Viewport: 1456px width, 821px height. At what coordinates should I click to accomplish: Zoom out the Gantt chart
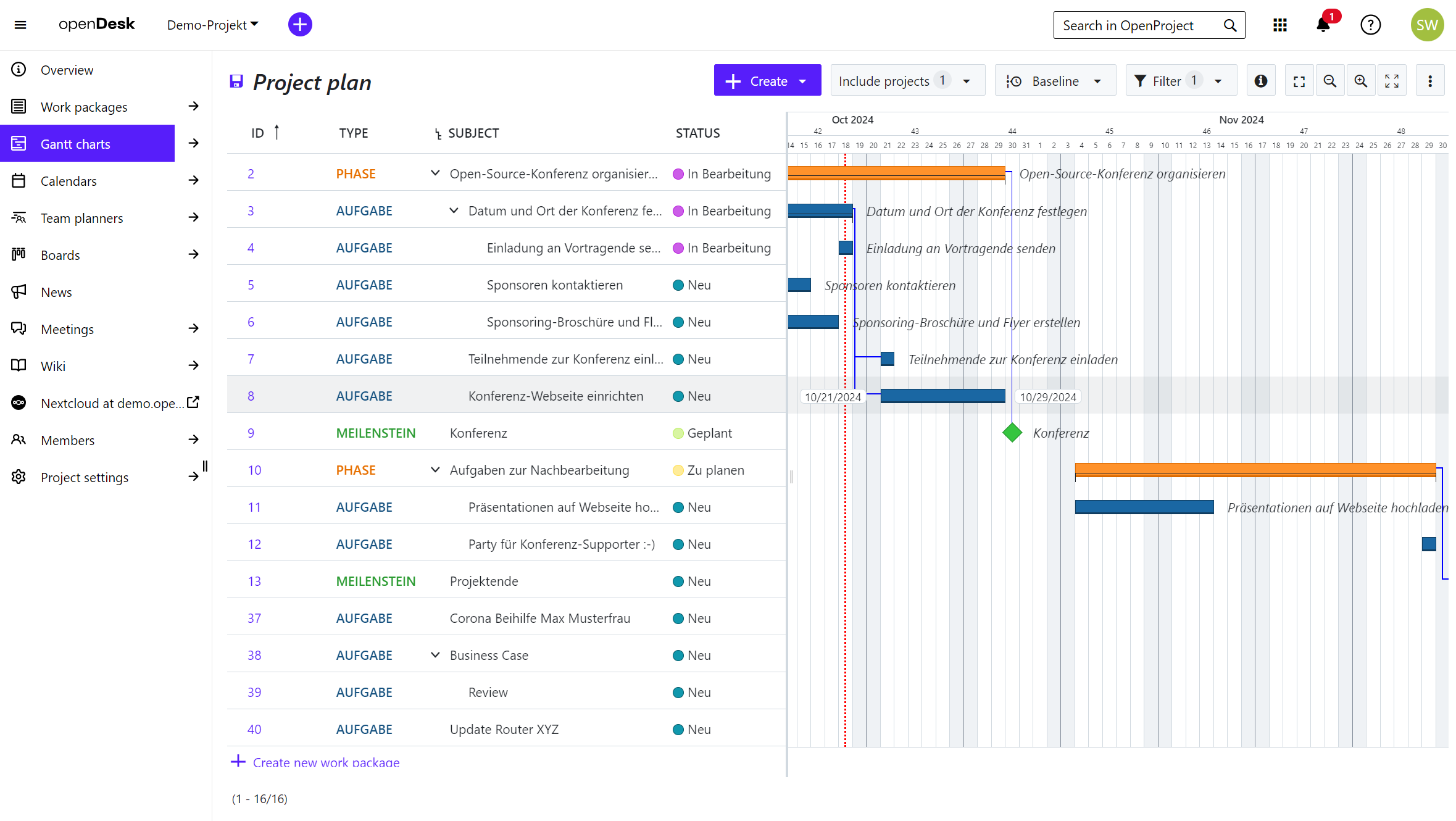(1330, 81)
